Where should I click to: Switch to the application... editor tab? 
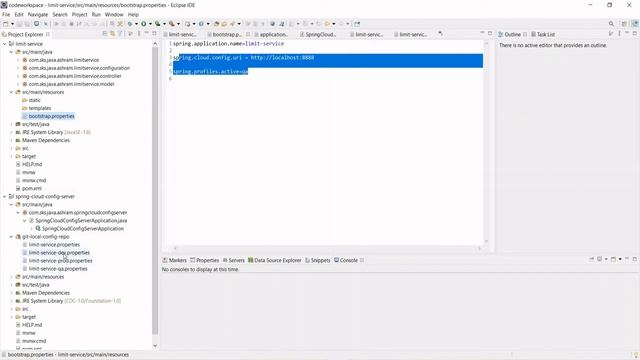tap(273, 34)
